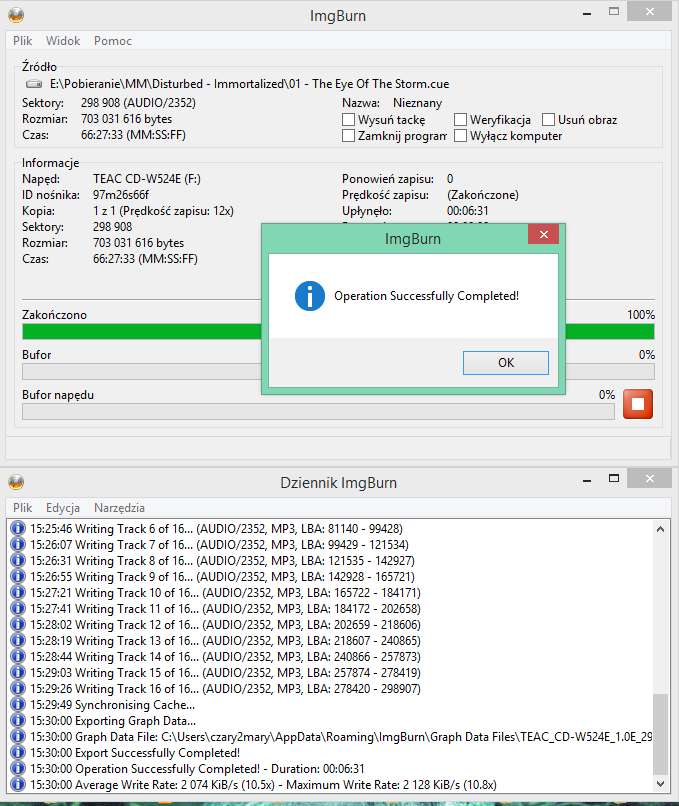Click the '298 908 (AUDIO/2352)' source sectors value
Image resolution: width=679 pixels, height=806 pixels.
[138, 103]
